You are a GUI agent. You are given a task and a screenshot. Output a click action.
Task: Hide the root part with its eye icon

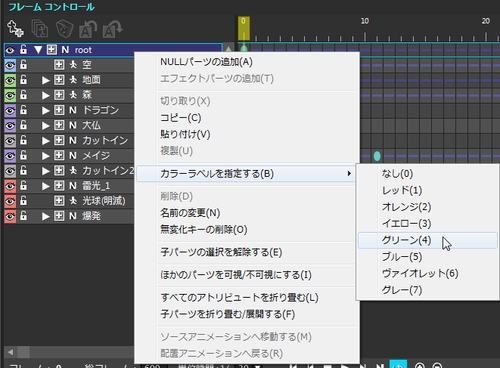pyautogui.click(x=10, y=50)
